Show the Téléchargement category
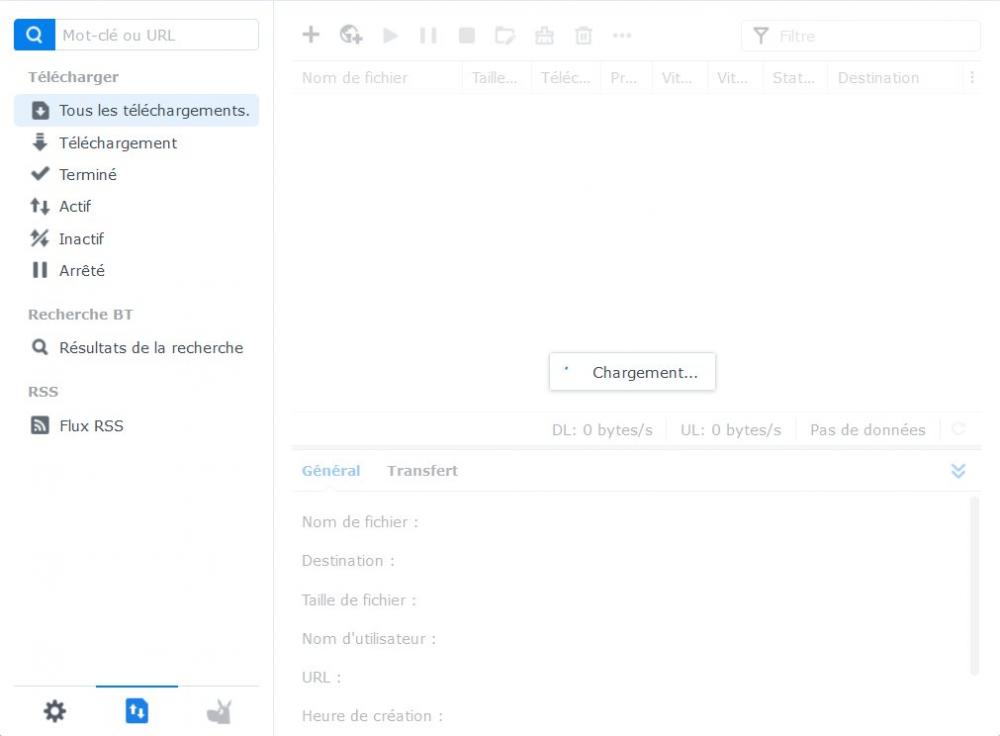The image size is (1000, 736). (x=136, y=143)
